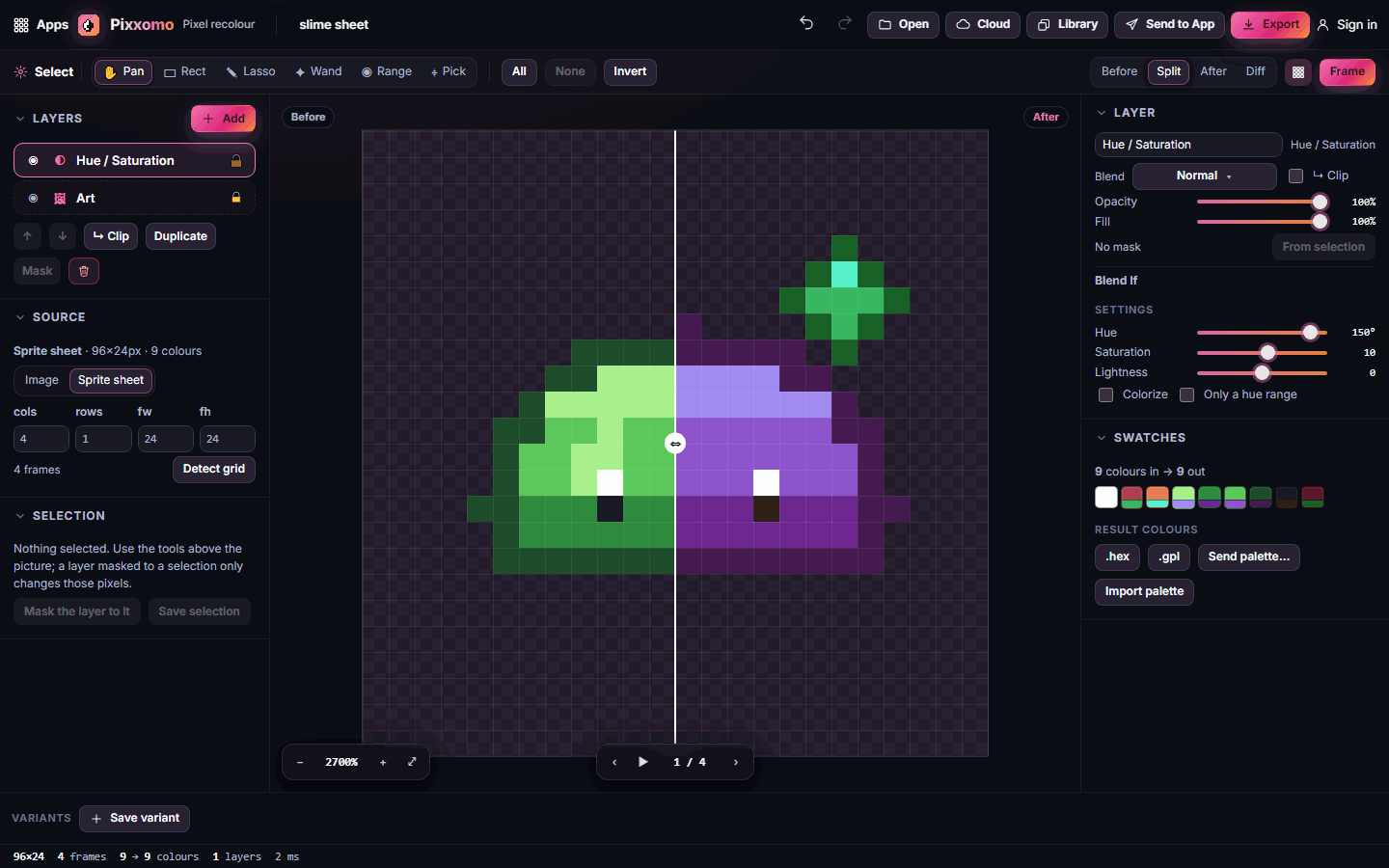Go to previous frame
The height and width of the screenshot is (868, 1389).
pos(614,762)
